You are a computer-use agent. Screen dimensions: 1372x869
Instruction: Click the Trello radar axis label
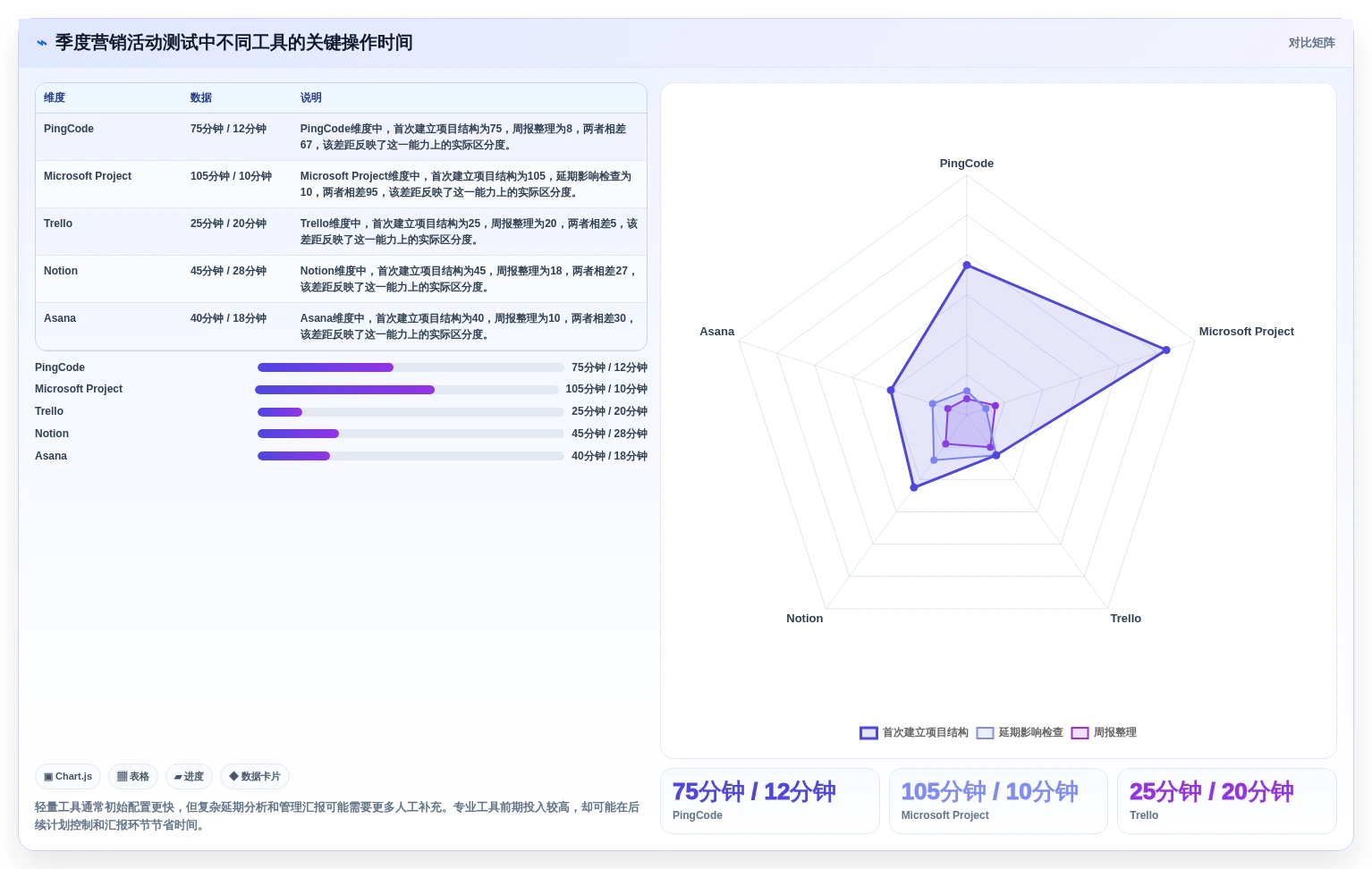coord(1126,619)
